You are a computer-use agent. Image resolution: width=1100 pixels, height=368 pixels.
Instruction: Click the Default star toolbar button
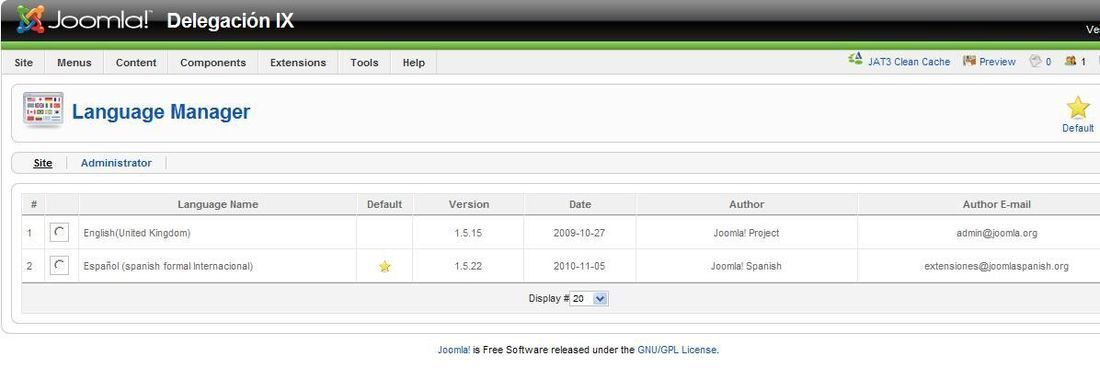pos(1078,114)
